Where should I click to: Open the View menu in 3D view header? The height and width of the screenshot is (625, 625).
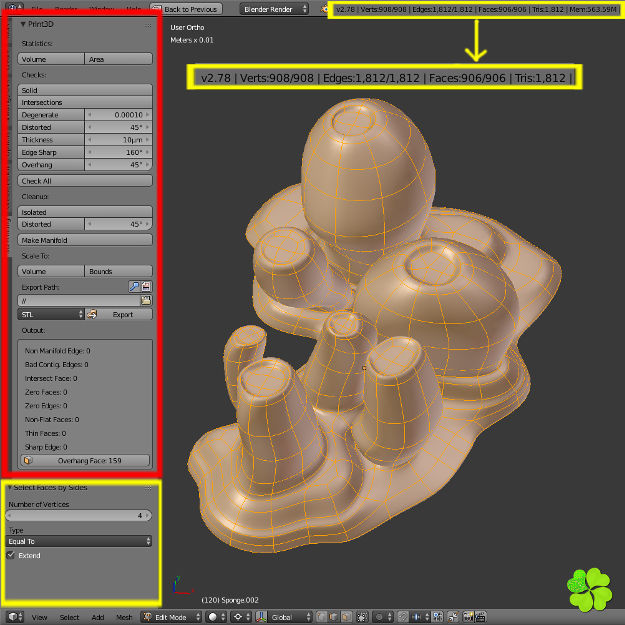tap(39, 617)
